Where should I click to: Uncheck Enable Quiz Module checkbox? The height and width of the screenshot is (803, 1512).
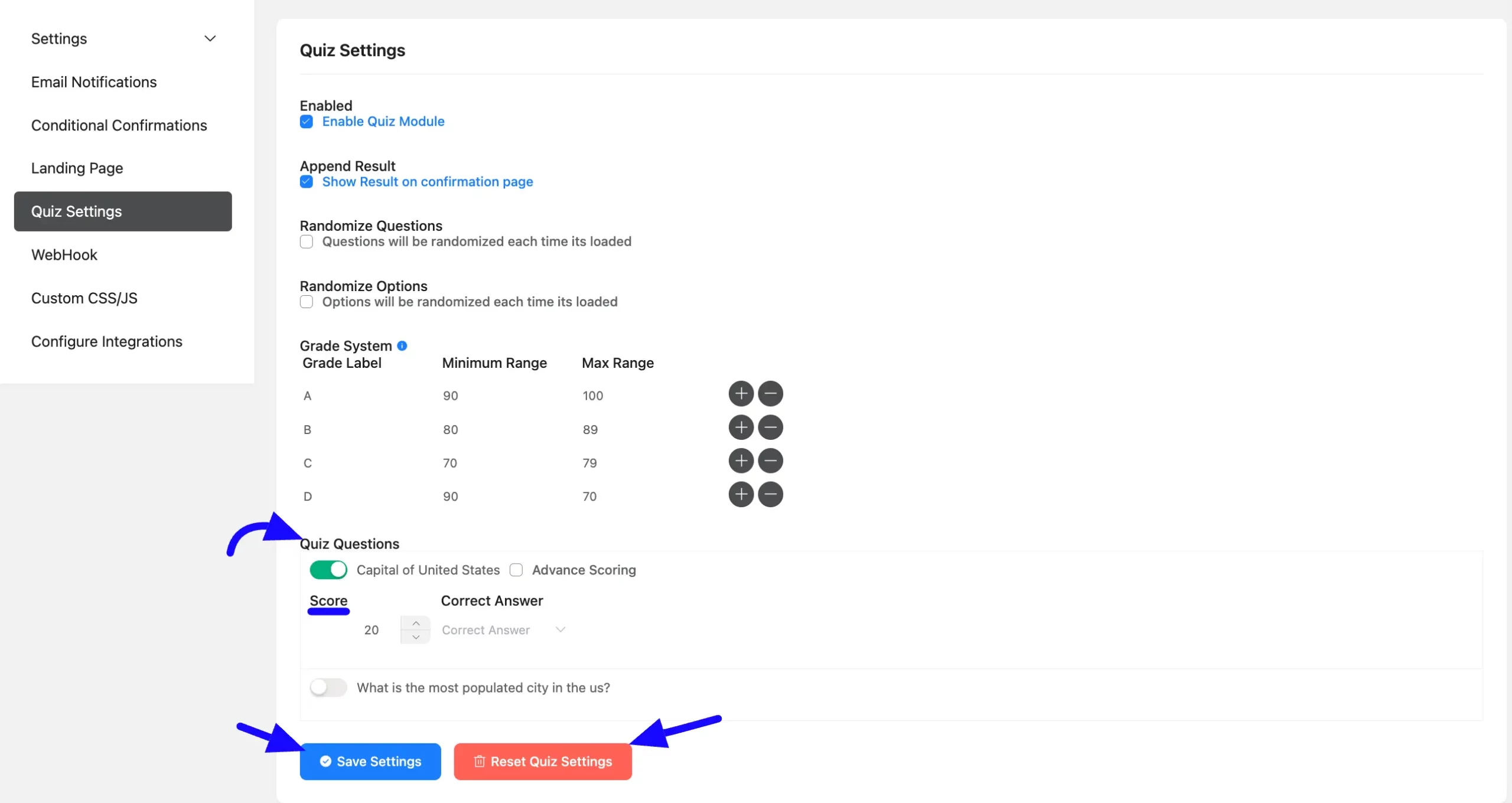307,122
